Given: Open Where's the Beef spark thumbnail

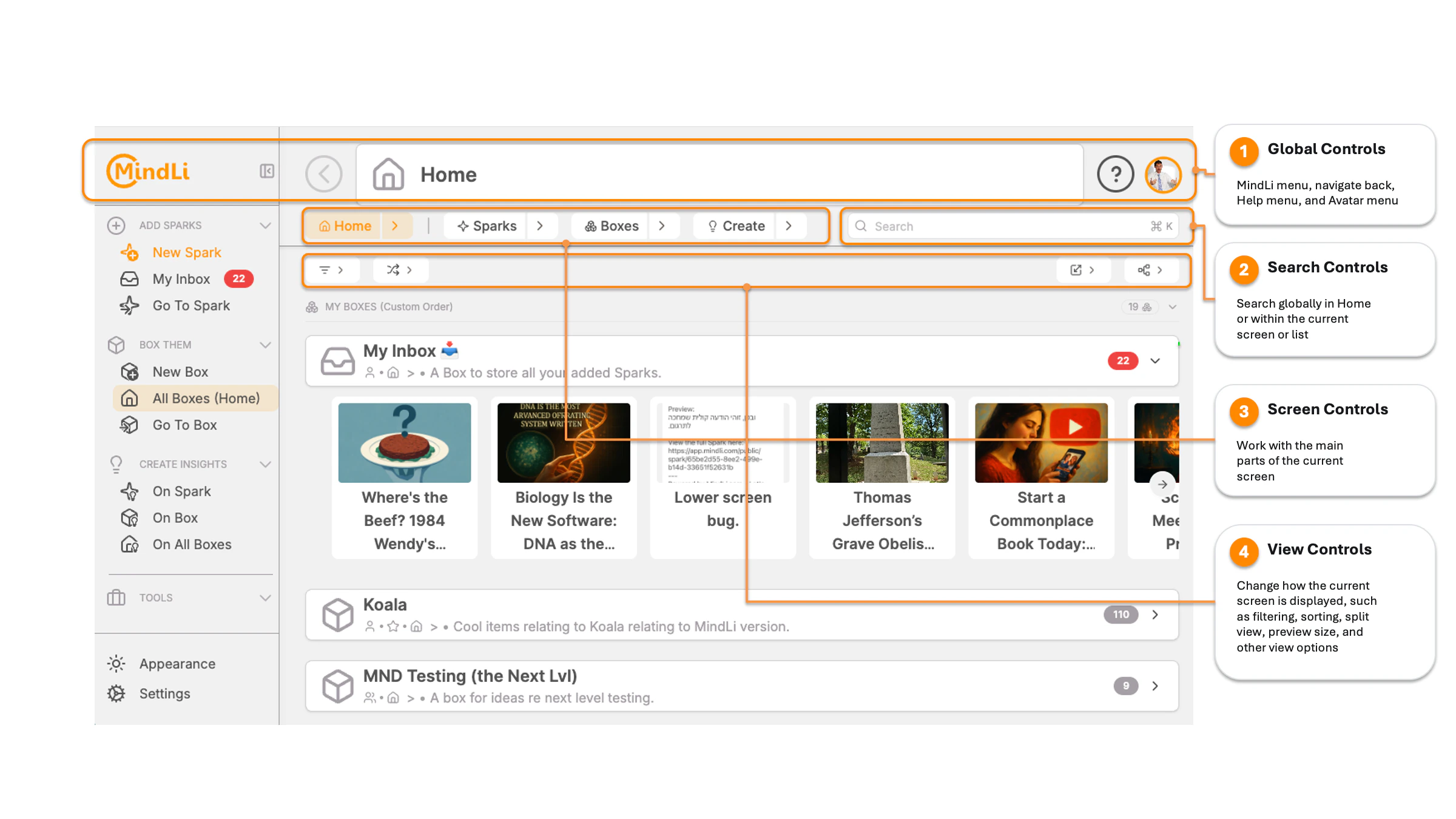Looking at the screenshot, I should click(405, 443).
